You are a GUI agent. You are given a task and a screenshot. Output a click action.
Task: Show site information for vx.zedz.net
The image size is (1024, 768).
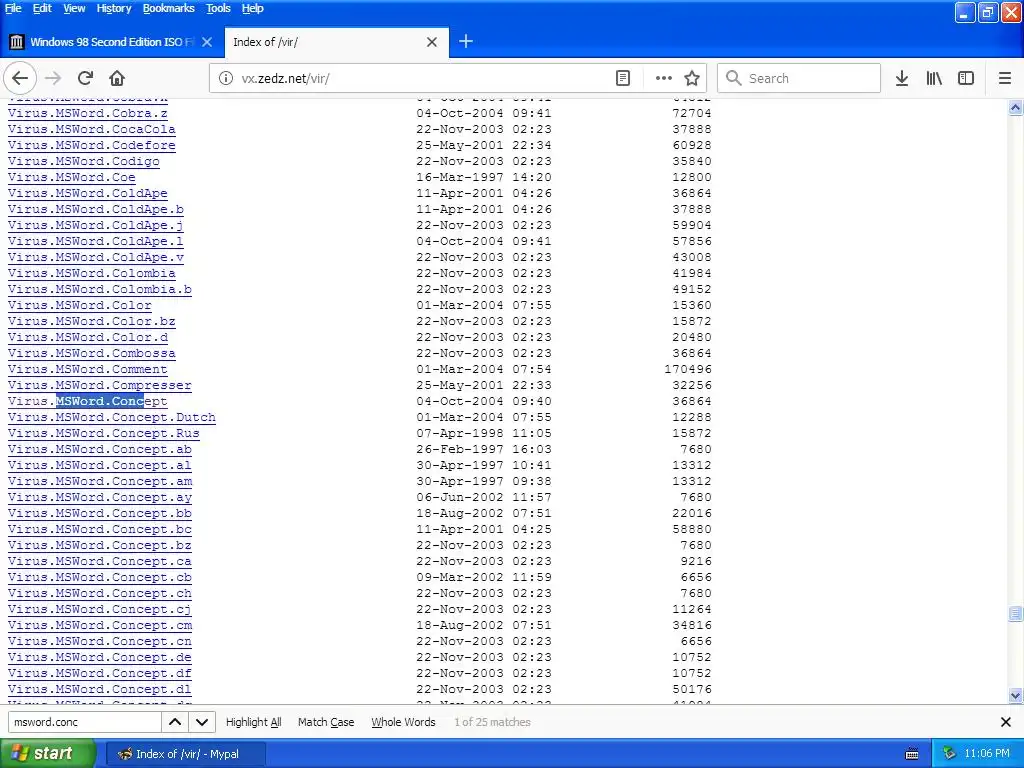pos(225,78)
